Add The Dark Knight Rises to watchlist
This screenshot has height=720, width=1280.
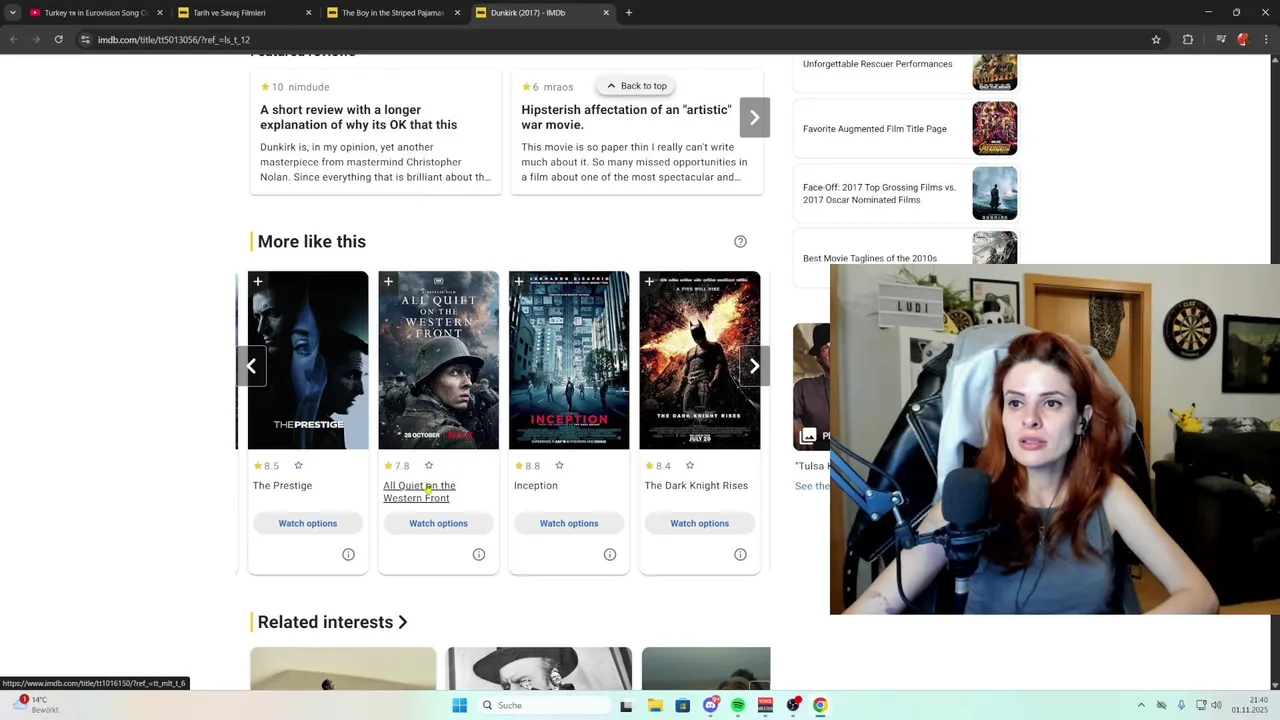[x=649, y=283]
